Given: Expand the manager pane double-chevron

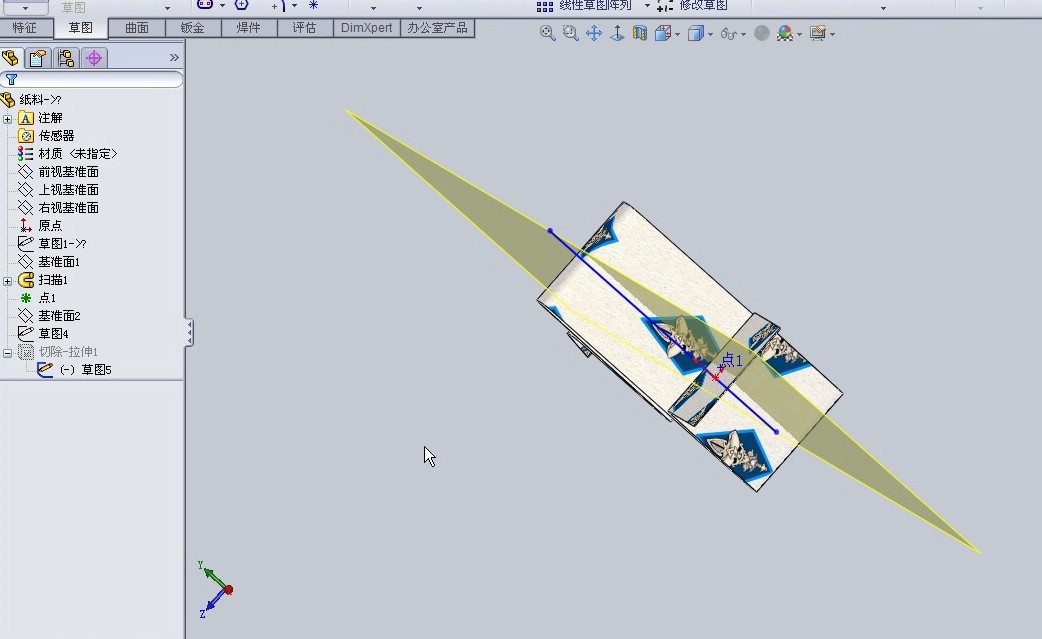Looking at the screenshot, I should click(174, 57).
